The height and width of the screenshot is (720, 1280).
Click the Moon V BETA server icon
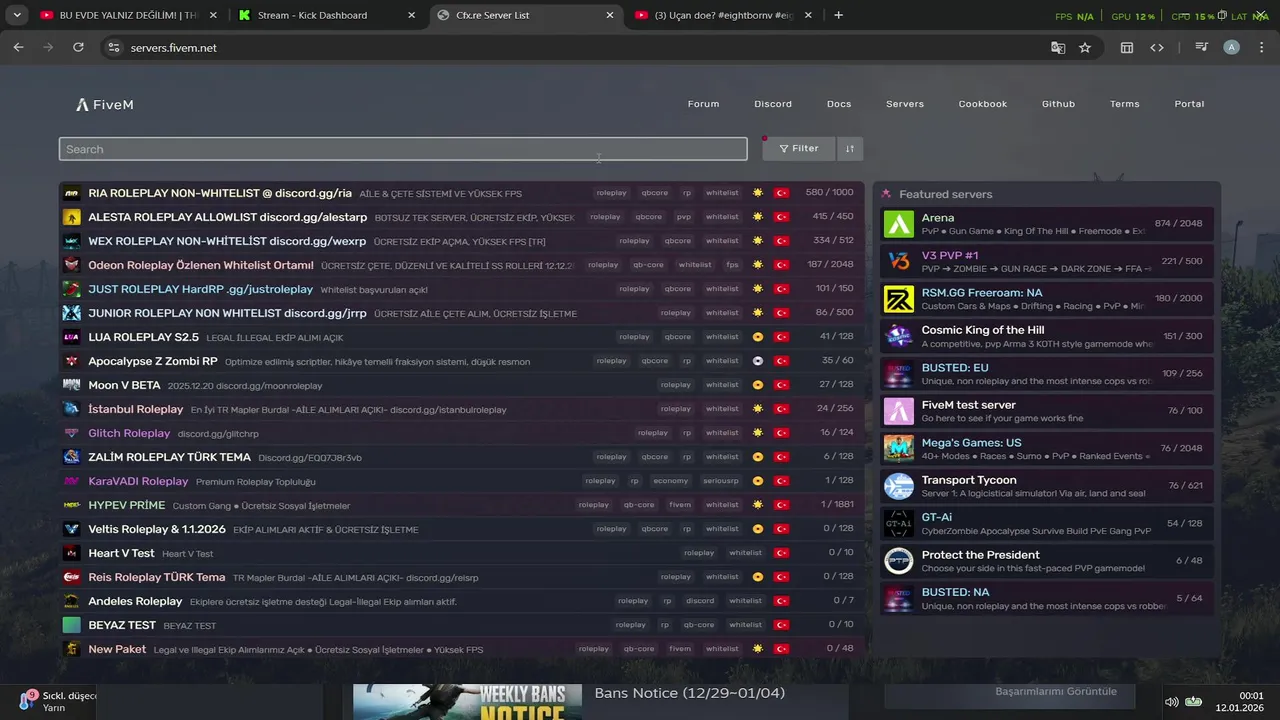(72, 385)
